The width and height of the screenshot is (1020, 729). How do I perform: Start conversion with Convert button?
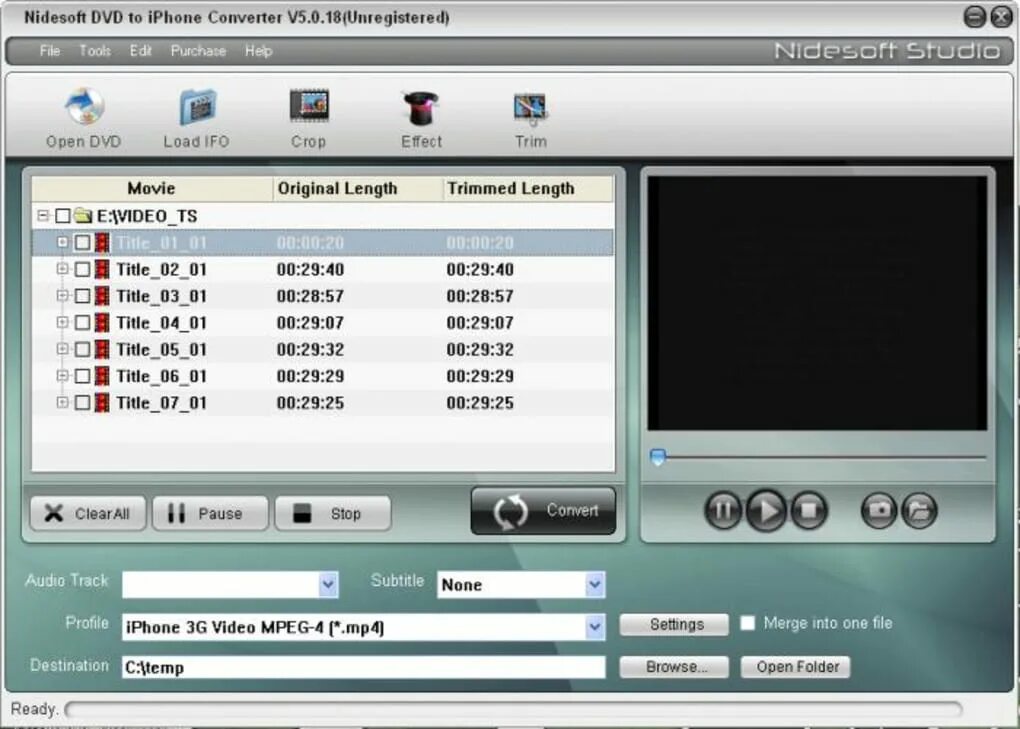[x=543, y=511]
